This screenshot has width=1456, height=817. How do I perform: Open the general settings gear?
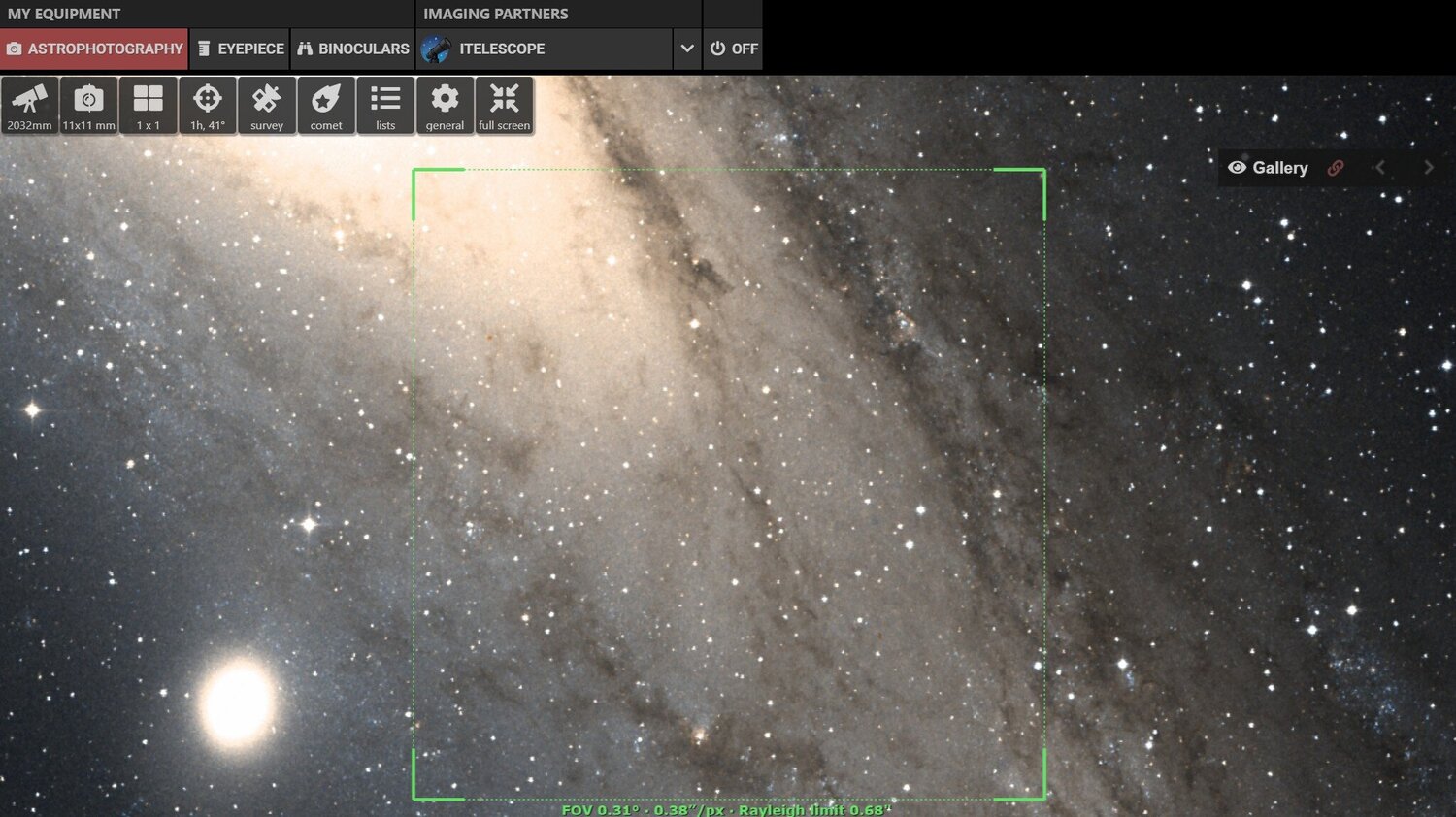[445, 105]
